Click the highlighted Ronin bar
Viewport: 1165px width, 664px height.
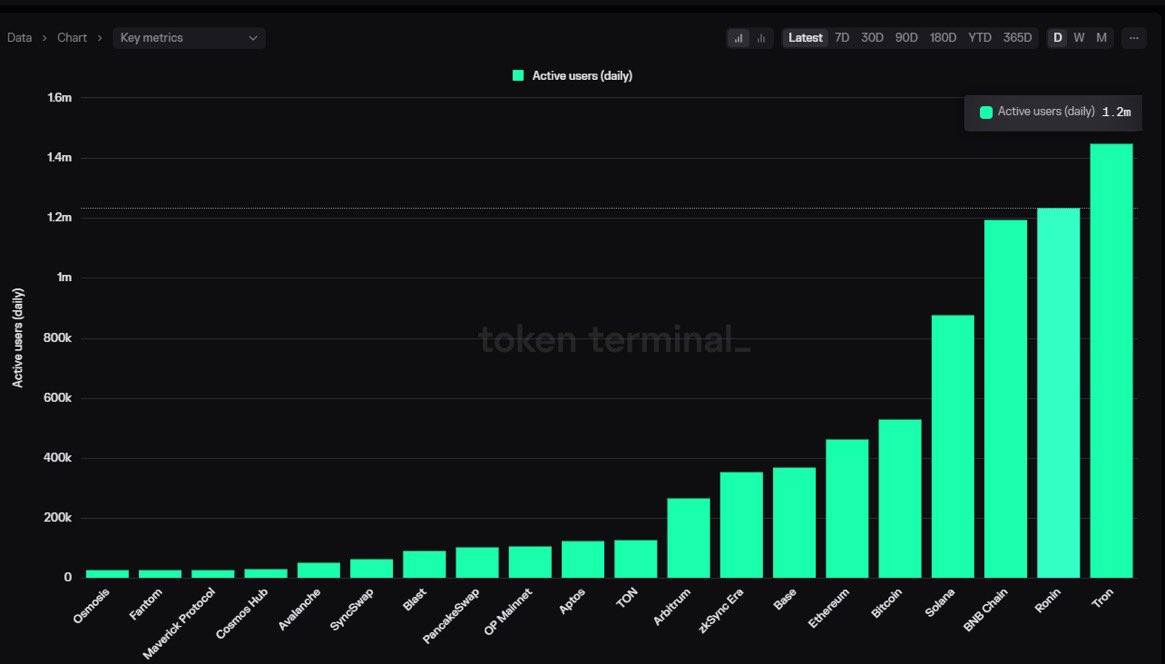point(1058,393)
